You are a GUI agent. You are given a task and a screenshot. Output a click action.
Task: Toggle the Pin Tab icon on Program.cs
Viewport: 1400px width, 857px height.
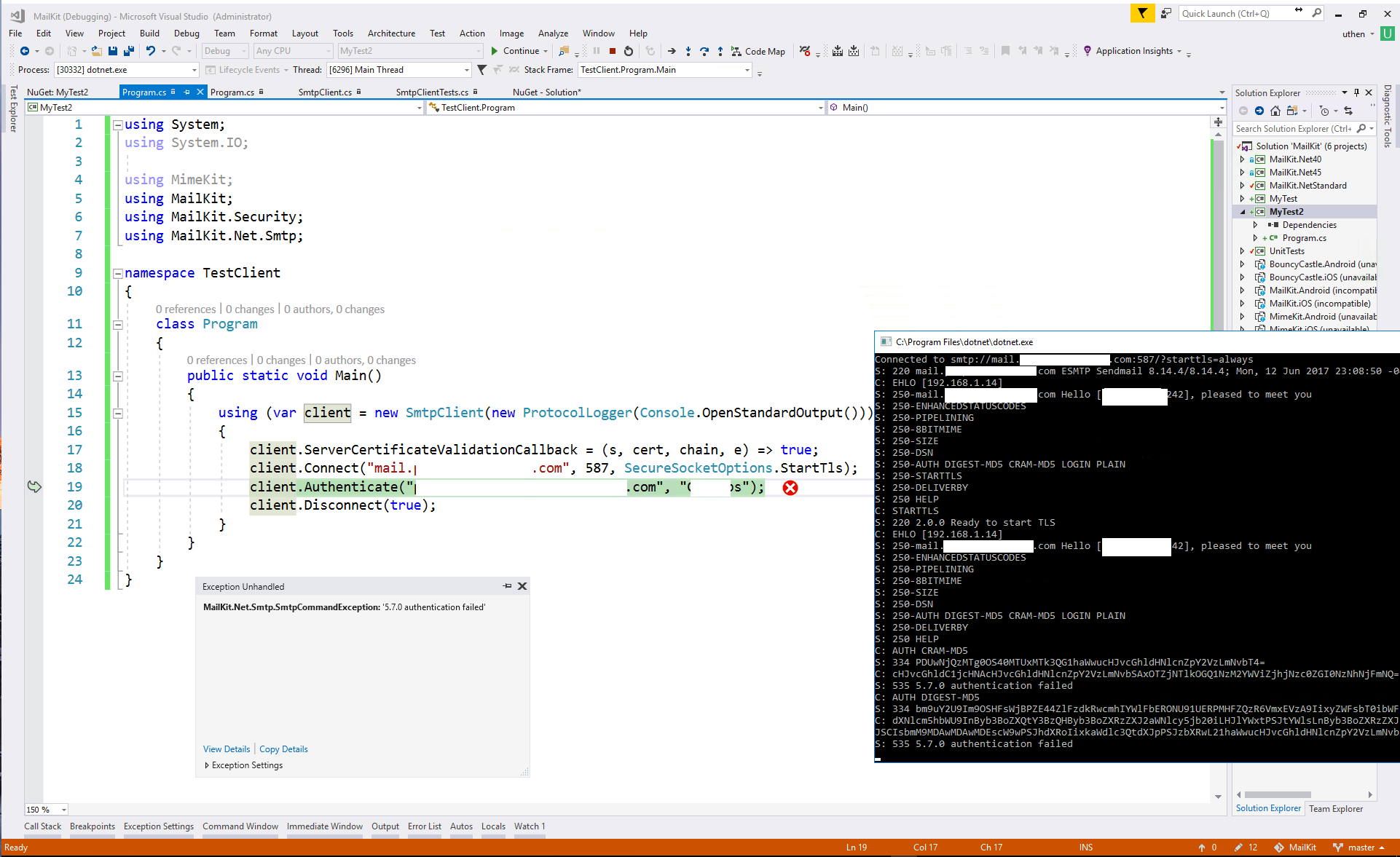pos(186,92)
